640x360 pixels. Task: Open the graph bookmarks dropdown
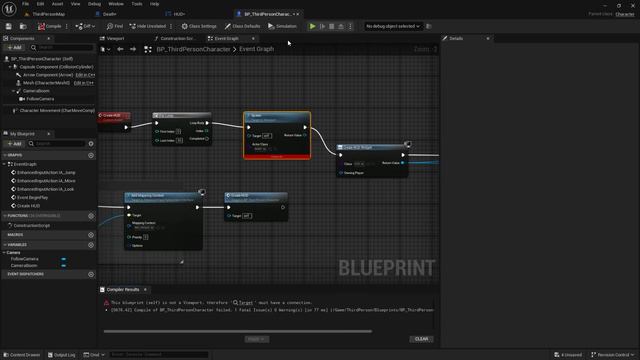tap(105, 49)
